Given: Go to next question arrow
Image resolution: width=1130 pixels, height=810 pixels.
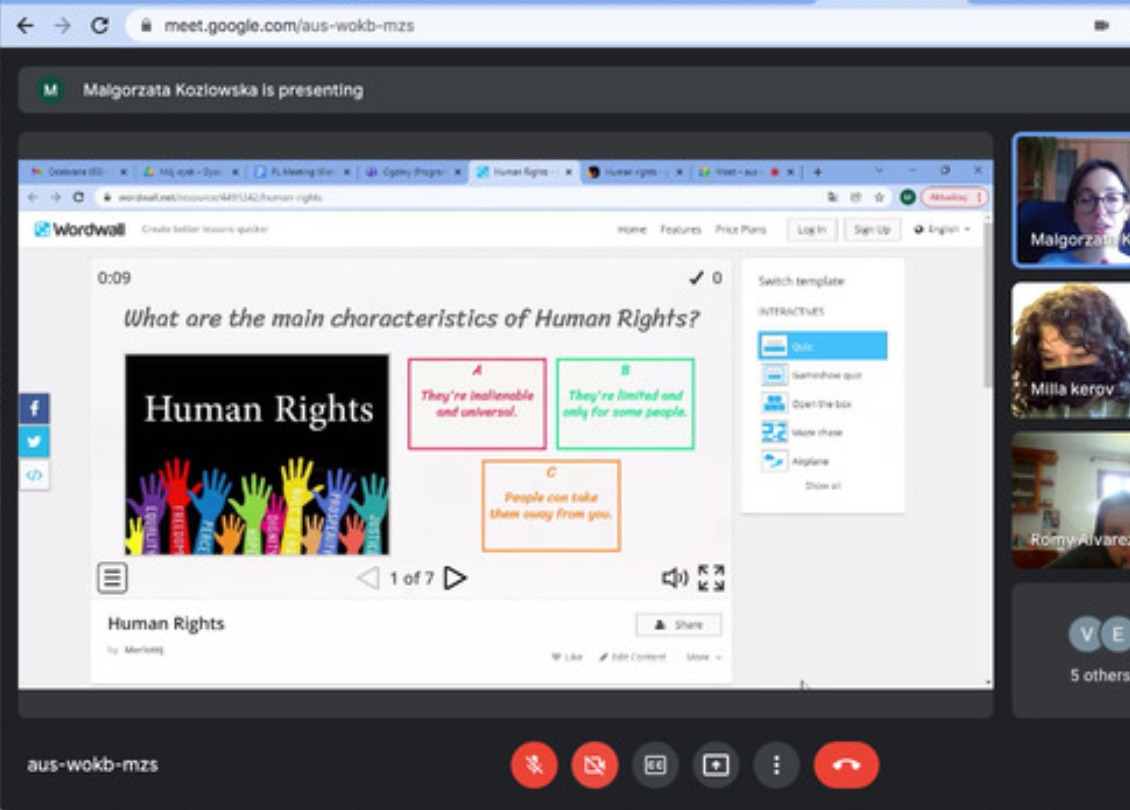Looking at the screenshot, I should [456, 578].
